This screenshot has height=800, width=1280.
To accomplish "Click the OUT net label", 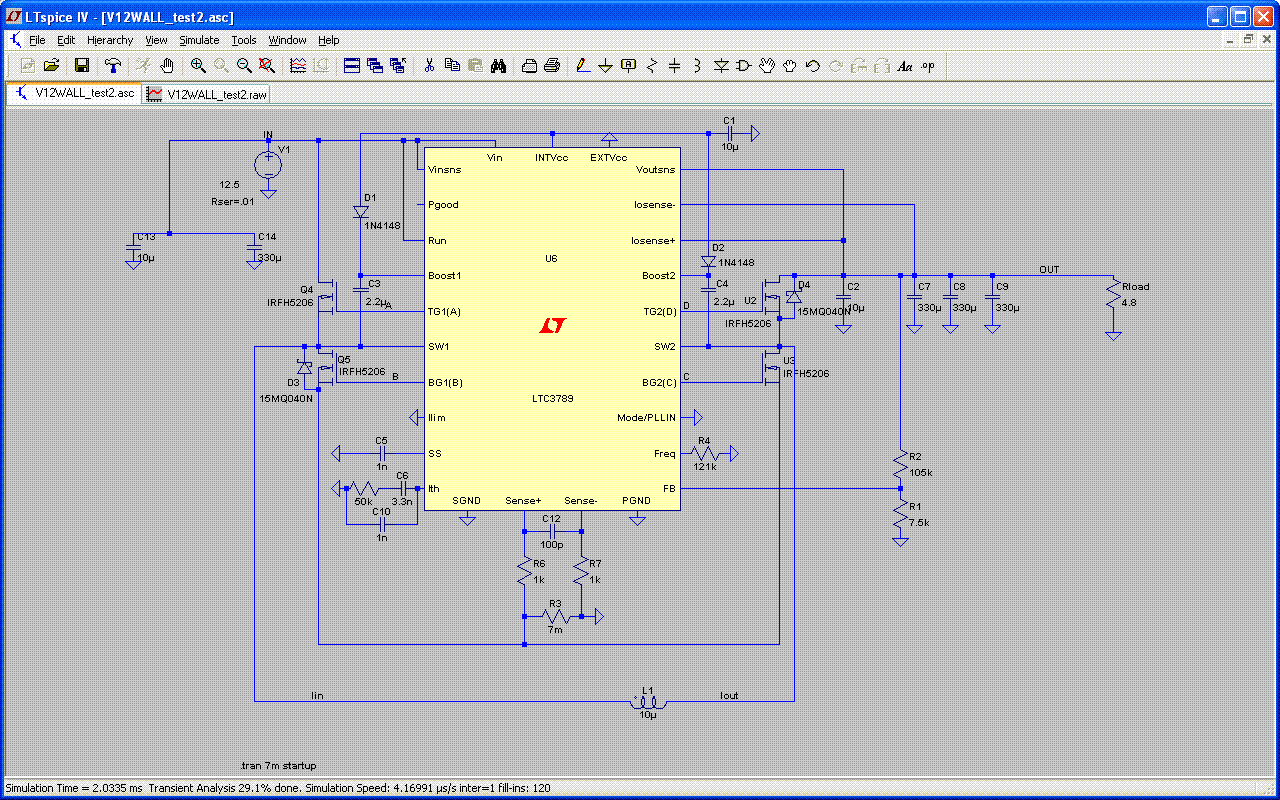I will (1049, 270).
